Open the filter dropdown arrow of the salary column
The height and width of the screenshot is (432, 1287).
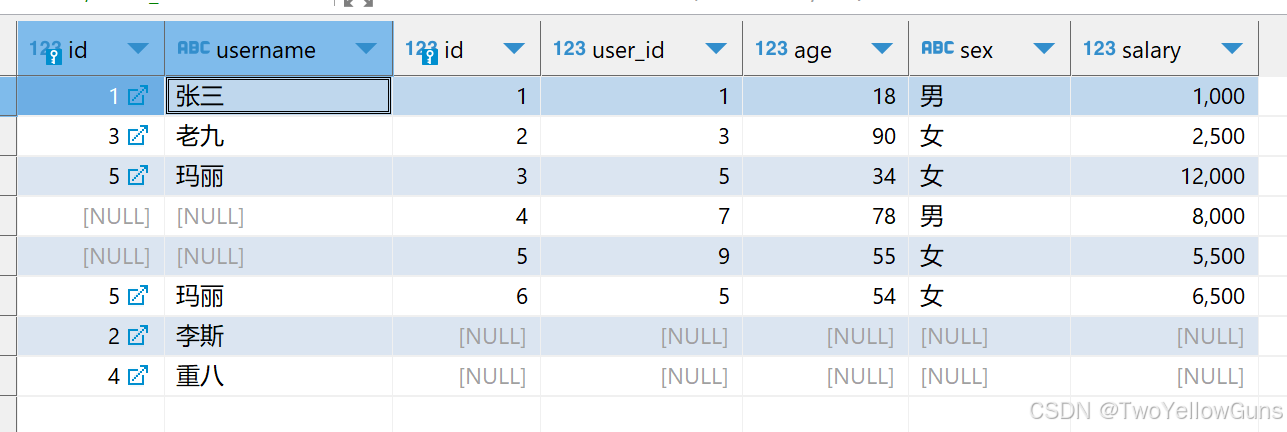(1232, 48)
